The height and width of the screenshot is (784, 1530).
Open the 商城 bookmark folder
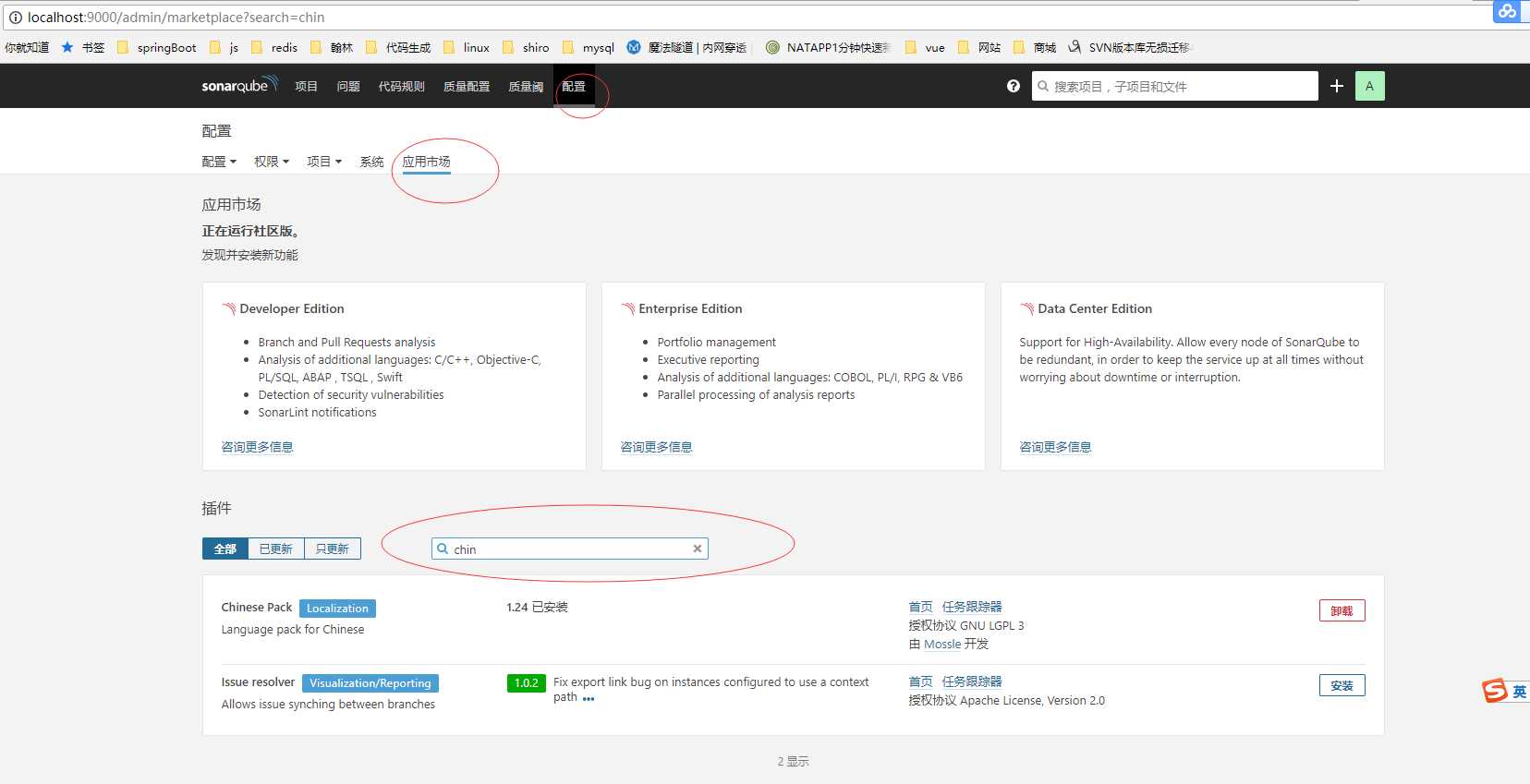(x=1035, y=47)
